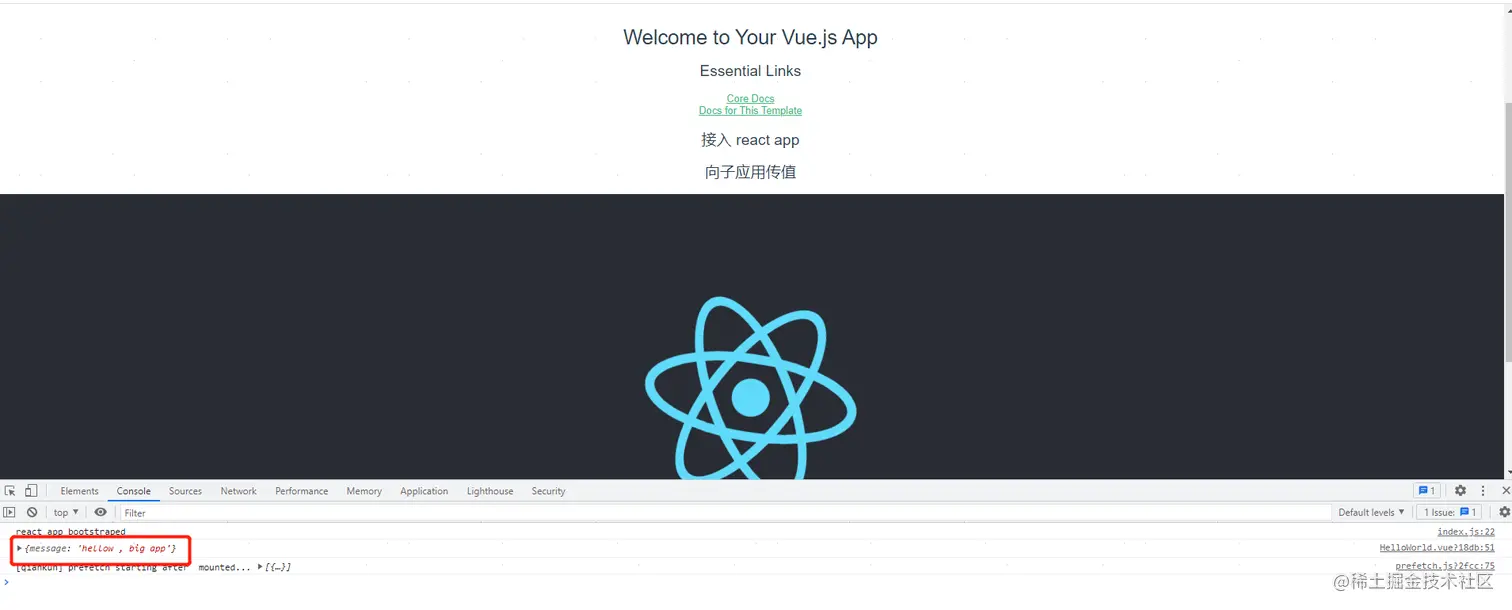Click Welcome to Your Vue.js App heading
The image size is (1512, 610).
pyautogui.click(x=750, y=37)
